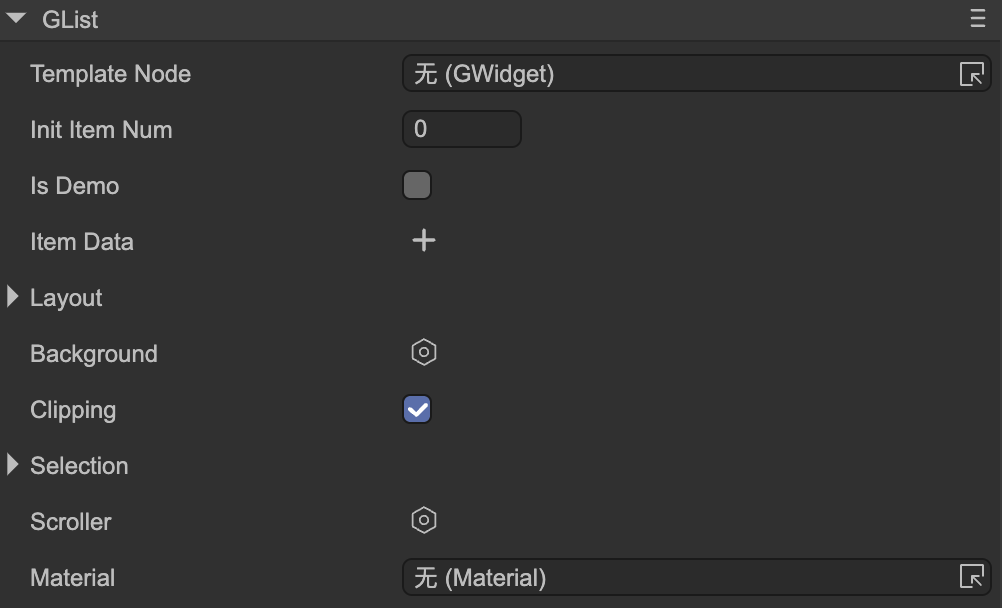Expand the Selection section
The image size is (1002, 608).
pos(13,465)
